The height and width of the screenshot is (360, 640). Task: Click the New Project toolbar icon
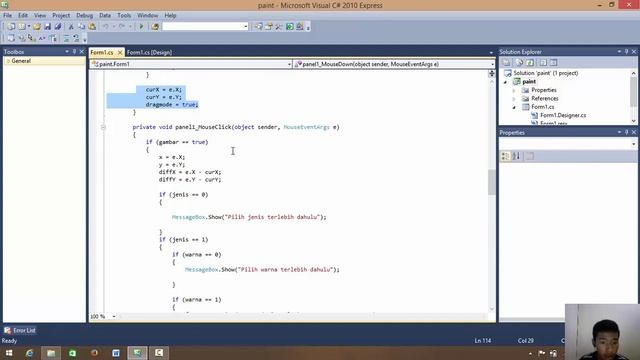click(x=11, y=27)
